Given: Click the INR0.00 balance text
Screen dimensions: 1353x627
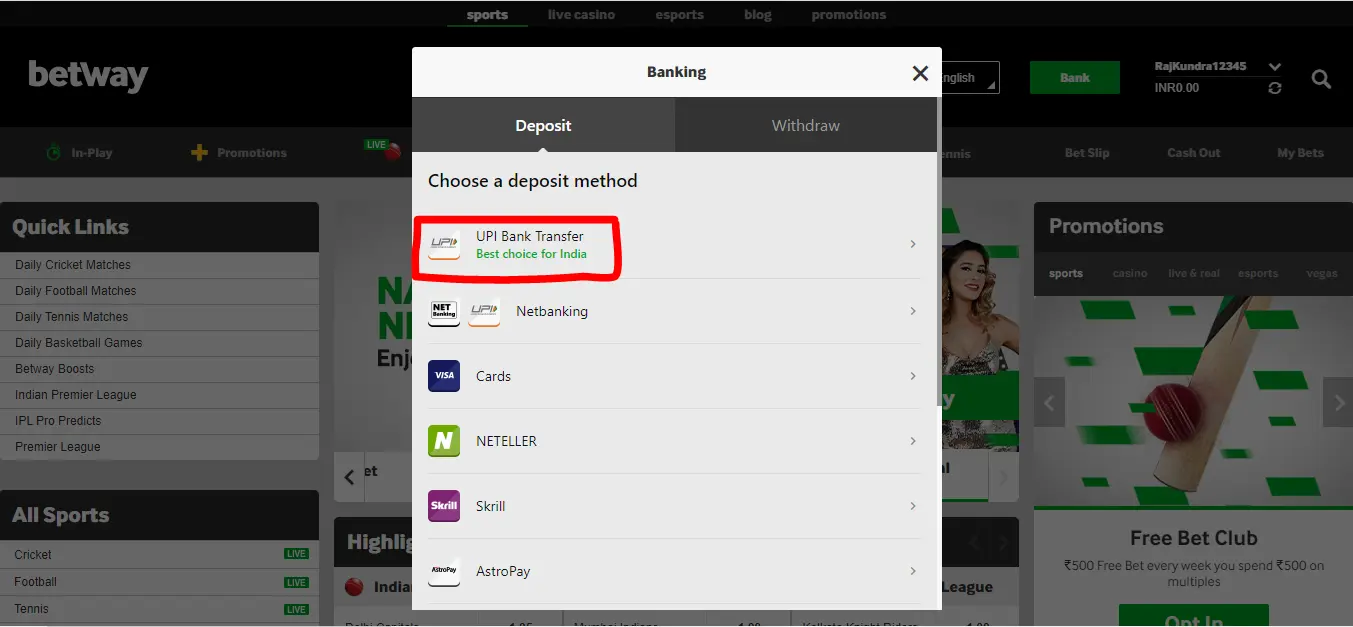Looking at the screenshot, I should 1177,88.
